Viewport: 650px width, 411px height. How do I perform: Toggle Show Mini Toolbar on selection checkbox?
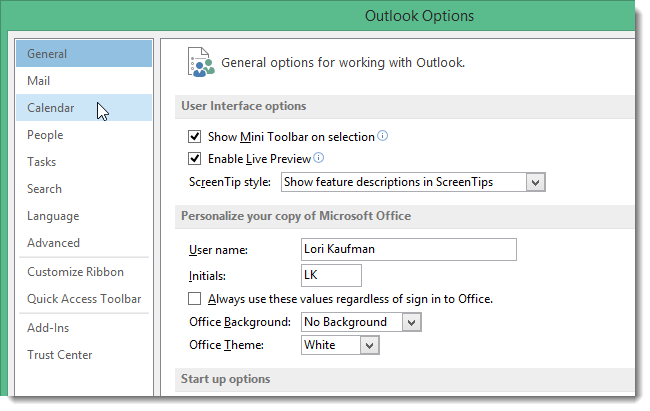194,136
